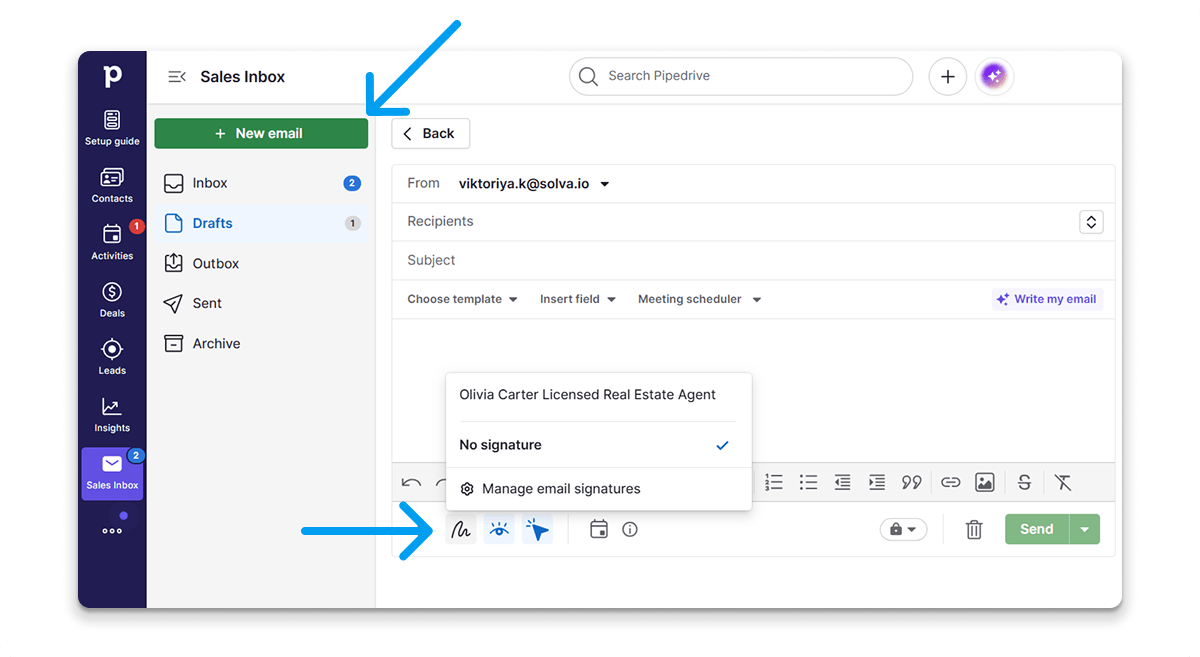Screen dimensions: 1200x657
Task: Expand recipients Cc/Bcc toggle
Action: point(1091,222)
